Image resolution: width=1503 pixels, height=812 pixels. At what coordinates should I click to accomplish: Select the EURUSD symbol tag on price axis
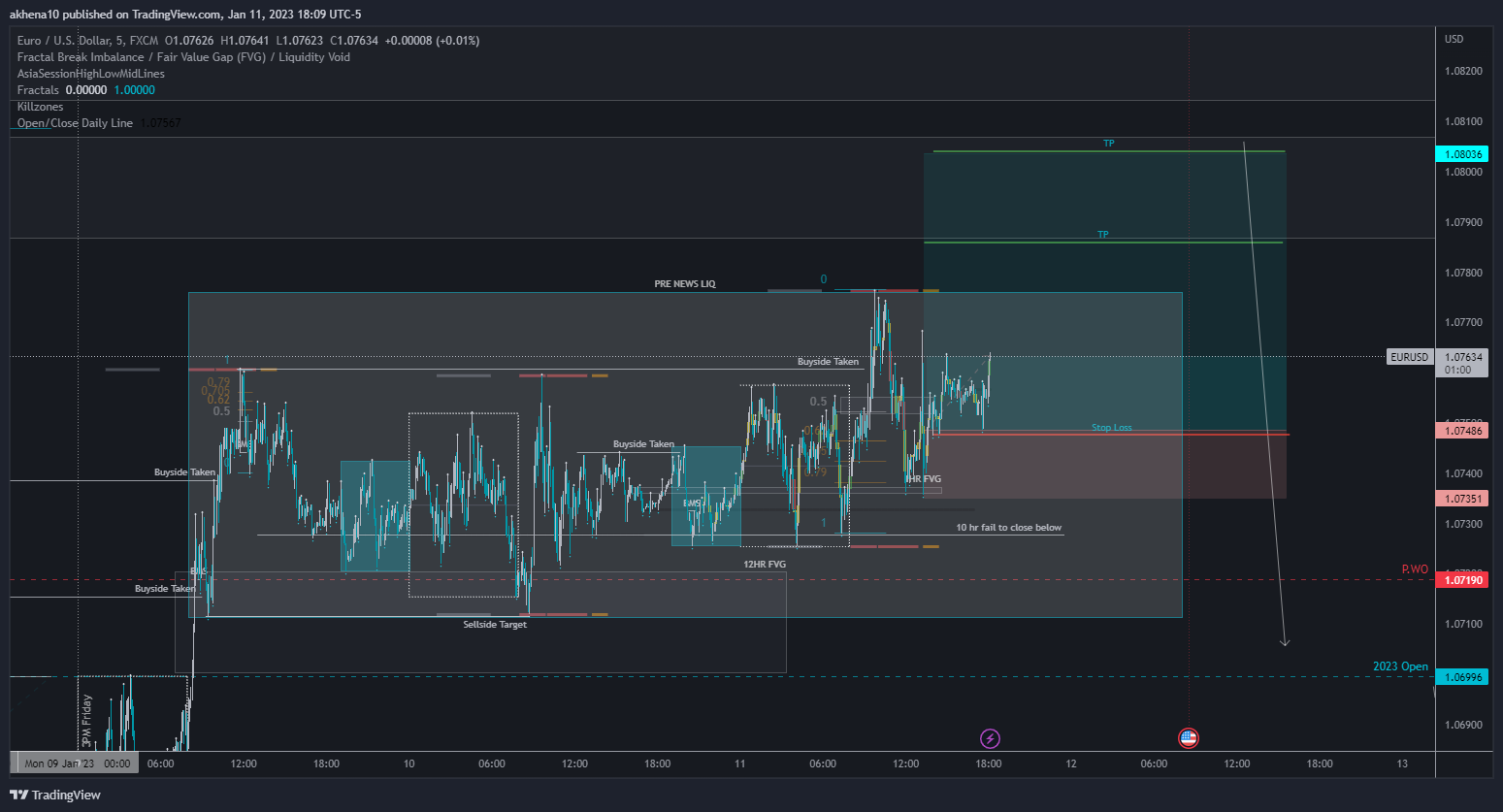pyautogui.click(x=1410, y=357)
